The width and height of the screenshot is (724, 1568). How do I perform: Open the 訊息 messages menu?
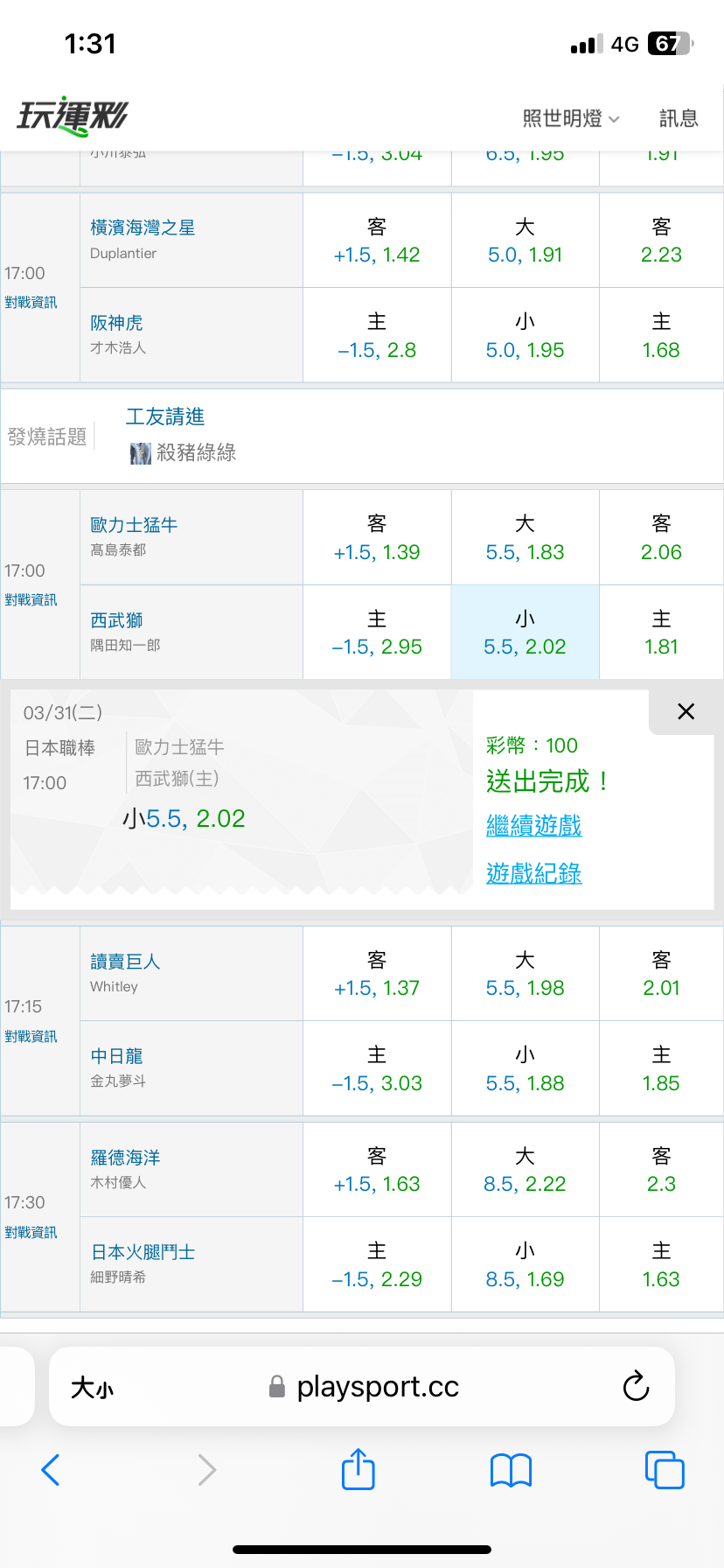tap(678, 118)
